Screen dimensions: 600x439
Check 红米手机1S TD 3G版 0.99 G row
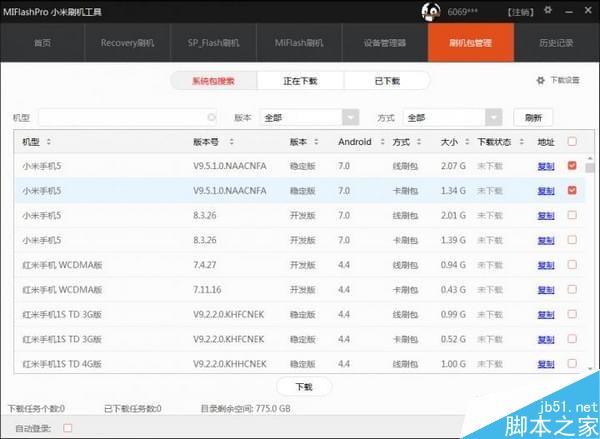(x=572, y=314)
